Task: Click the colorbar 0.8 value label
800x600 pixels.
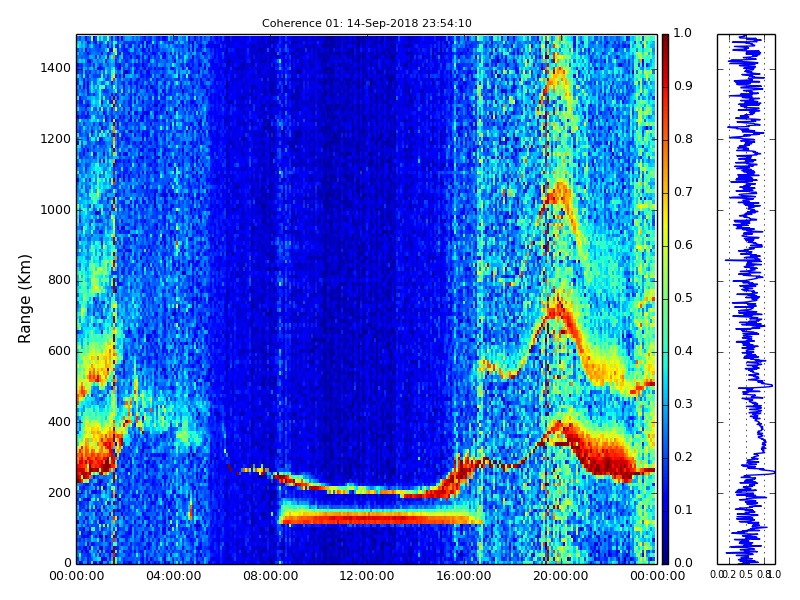Action: (x=683, y=139)
